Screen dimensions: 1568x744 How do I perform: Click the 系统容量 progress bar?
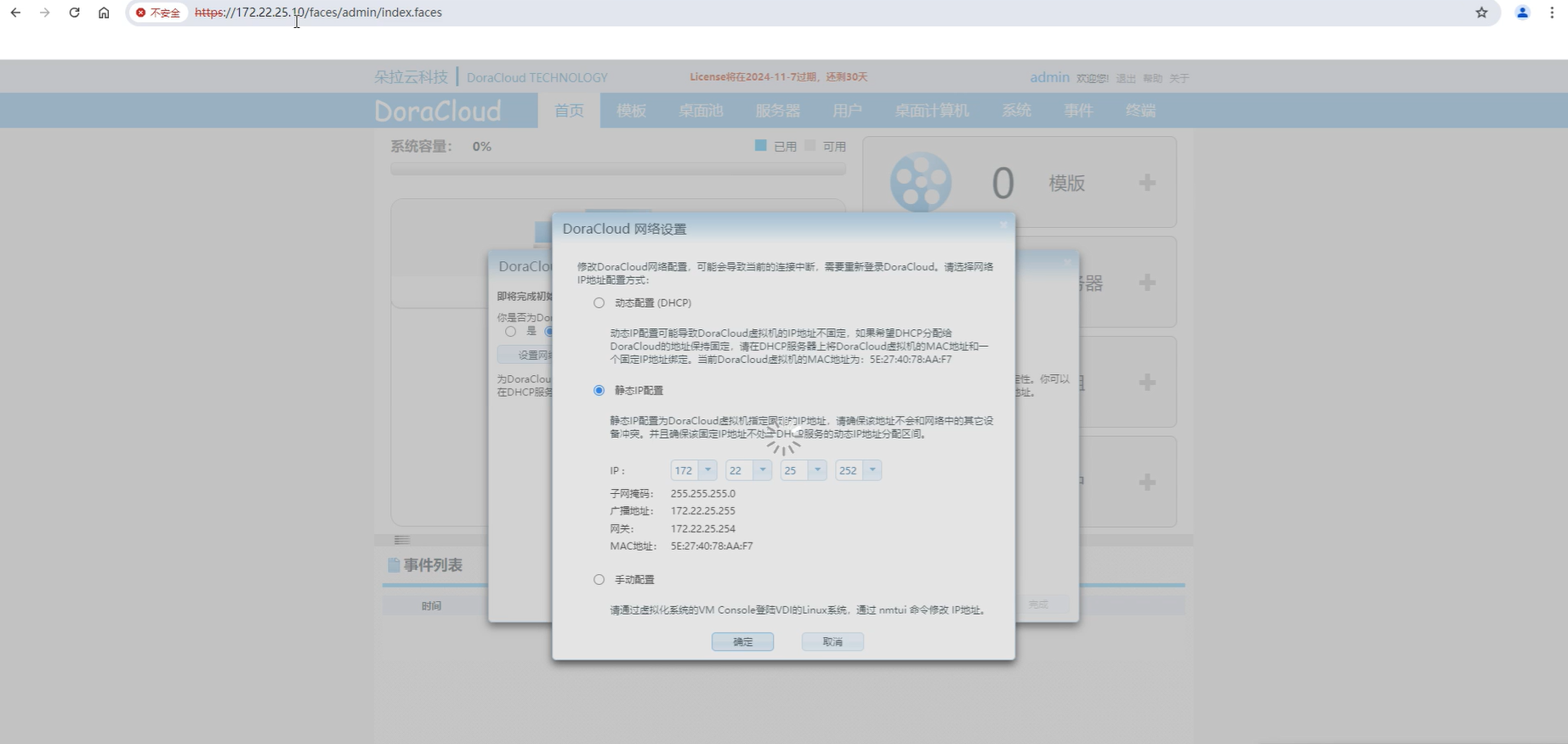(x=618, y=169)
